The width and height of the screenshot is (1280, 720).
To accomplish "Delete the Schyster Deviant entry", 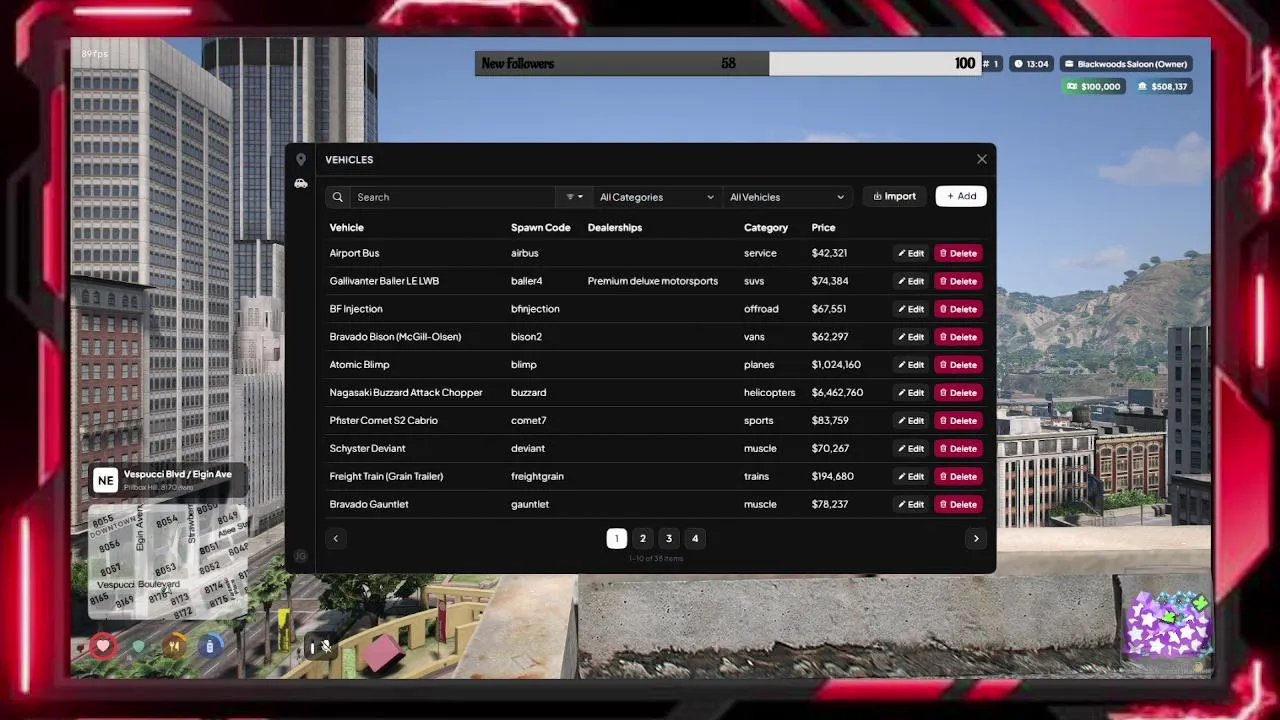I will (x=958, y=449).
